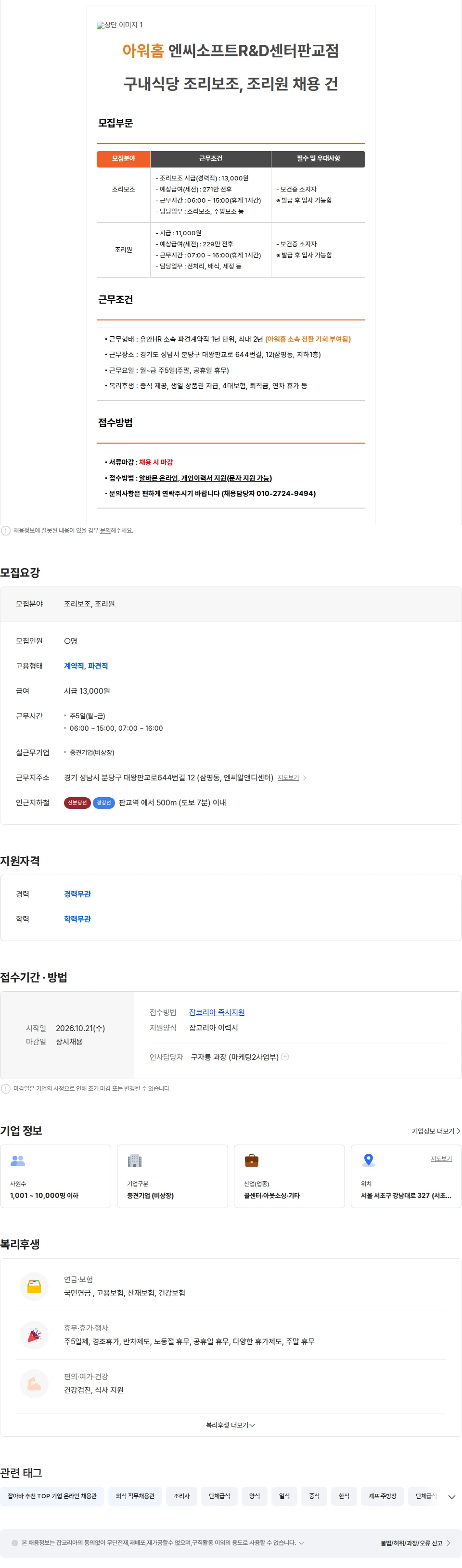Click the 구자룡 과장 (마케팅2사업부) recruiter name
This screenshot has width=462, height=1568.
click(234, 1057)
